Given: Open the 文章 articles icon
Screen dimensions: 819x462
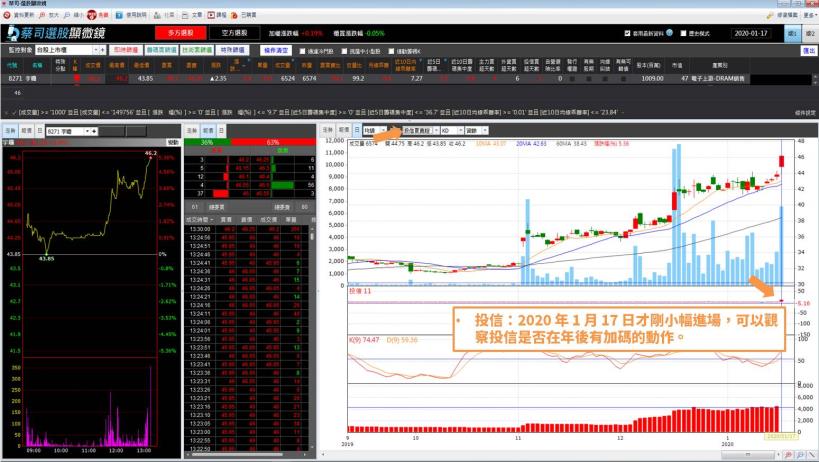Looking at the screenshot, I should [x=184, y=15].
